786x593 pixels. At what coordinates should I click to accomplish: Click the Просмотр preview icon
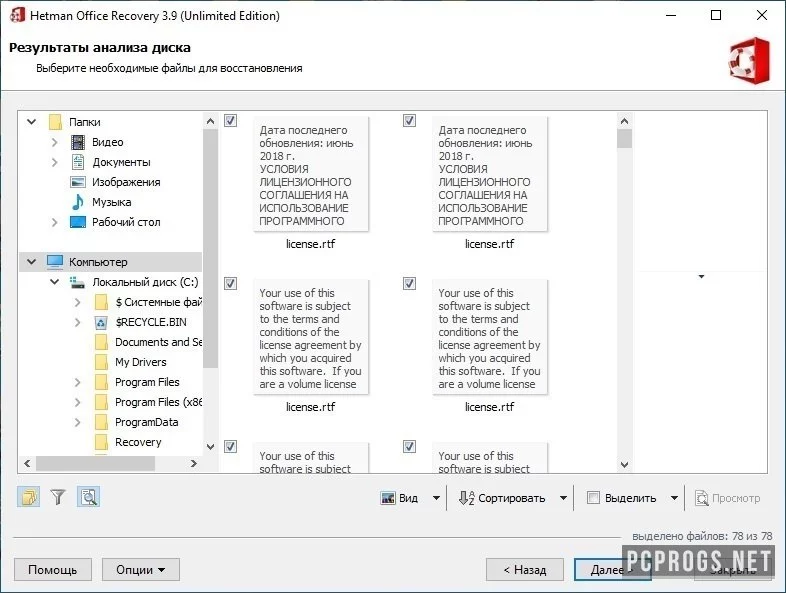702,498
